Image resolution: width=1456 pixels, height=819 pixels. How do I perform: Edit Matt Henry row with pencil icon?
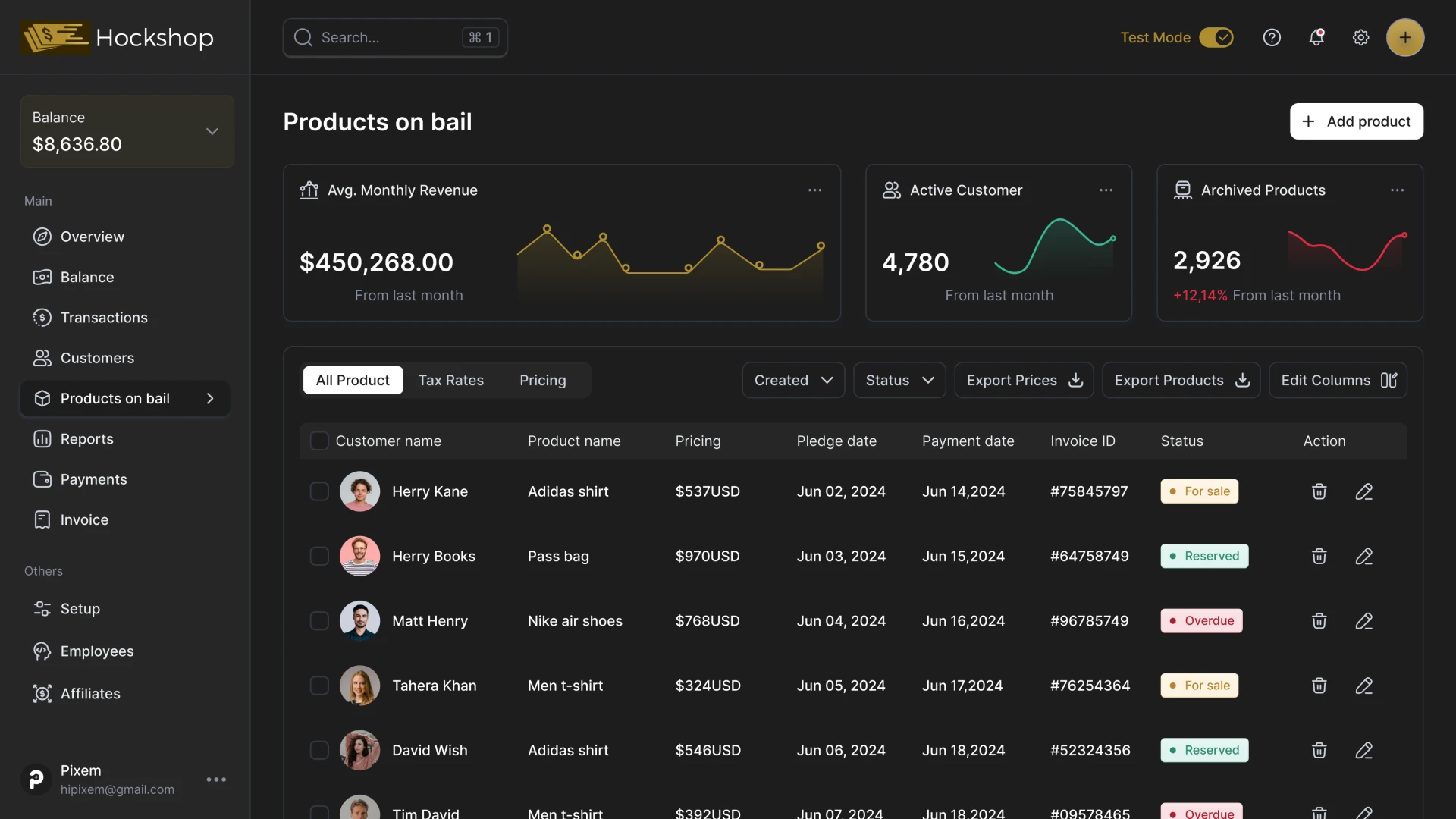point(1364,621)
